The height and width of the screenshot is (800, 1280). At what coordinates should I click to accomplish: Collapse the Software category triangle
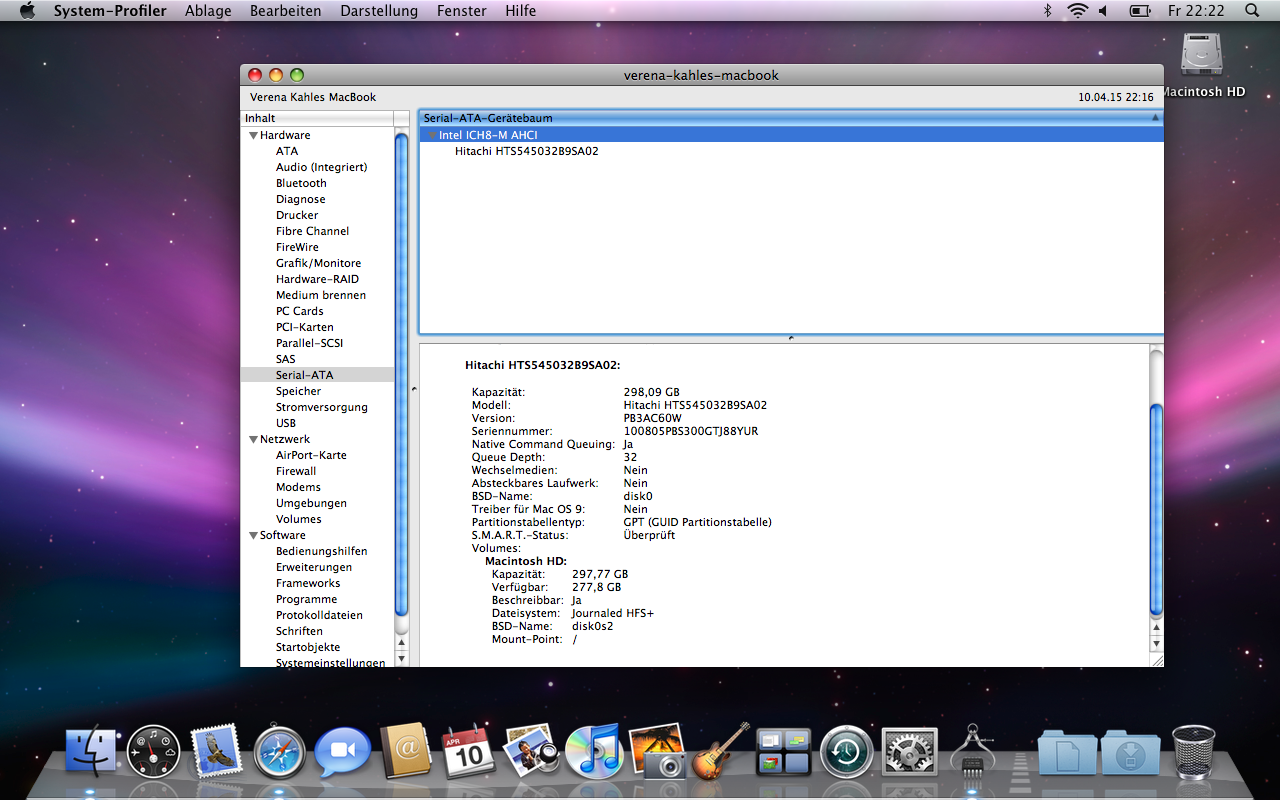click(x=253, y=535)
